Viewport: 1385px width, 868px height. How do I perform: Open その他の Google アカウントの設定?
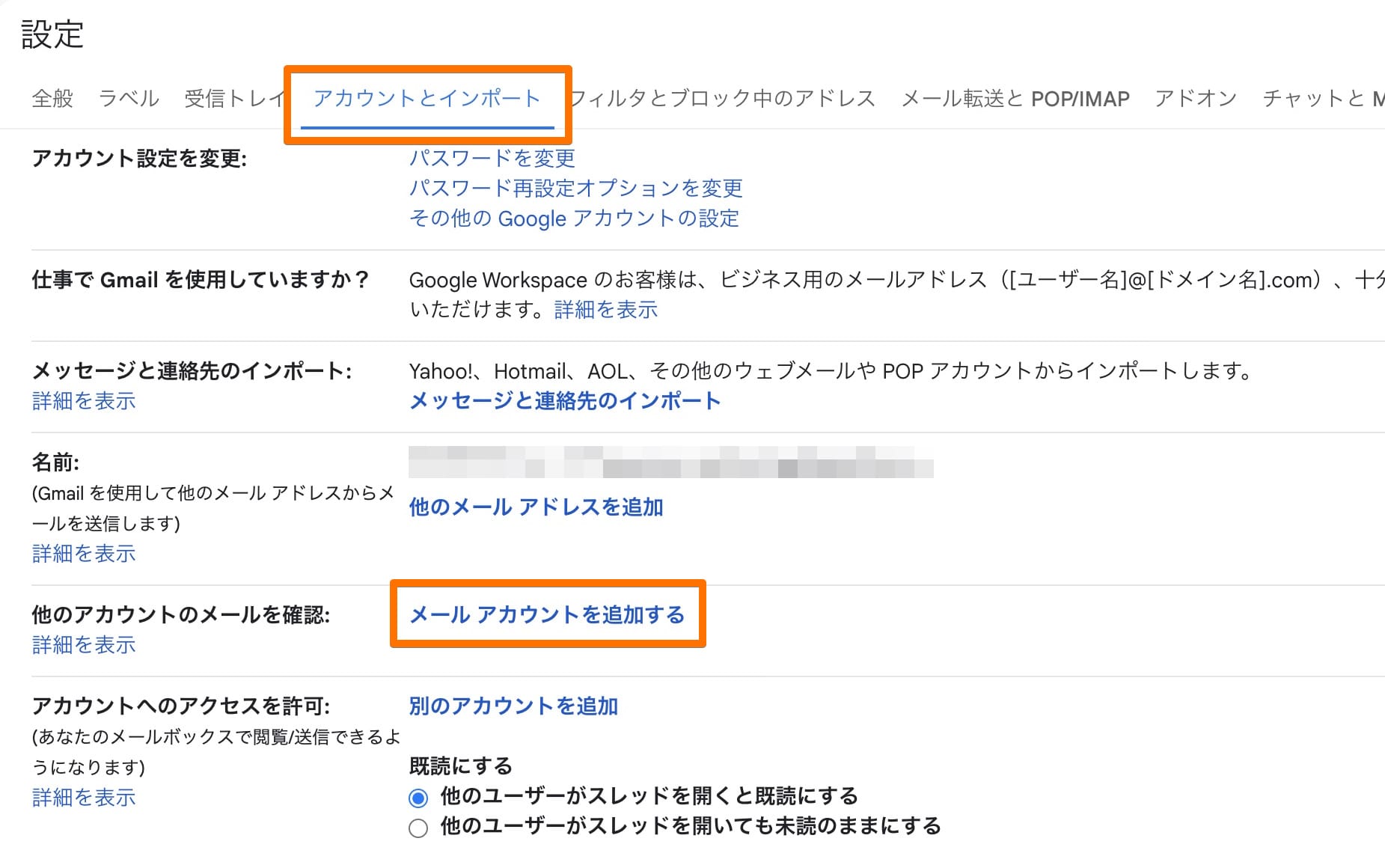tap(574, 218)
